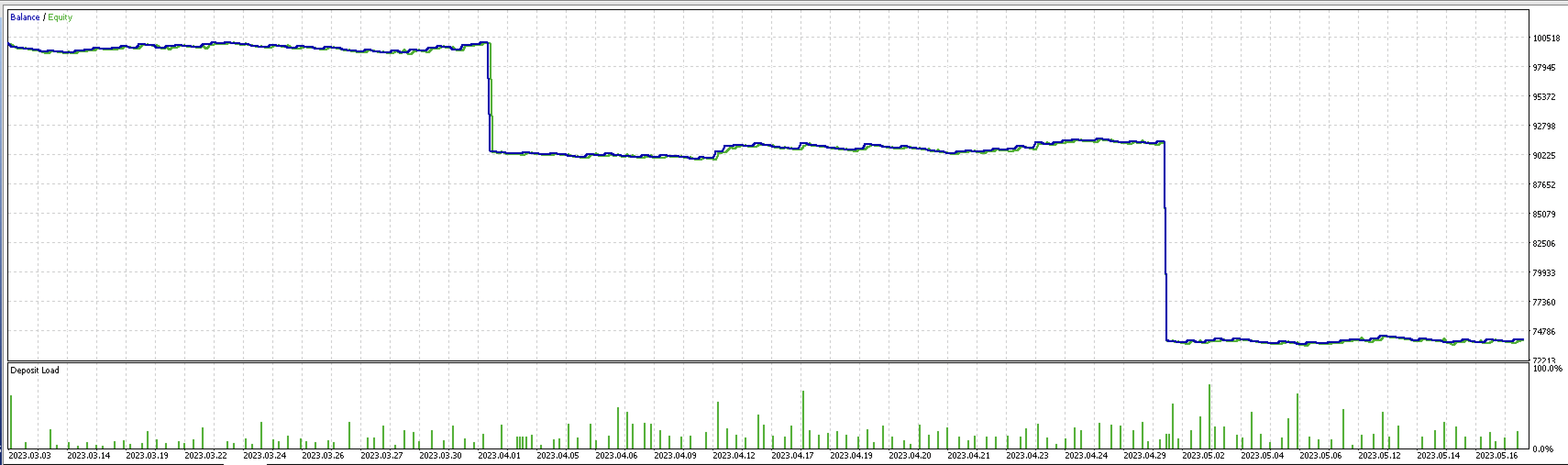This screenshot has height=465, width=1568.
Task: Click the 2023.04.01 date label
Action: [499, 455]
